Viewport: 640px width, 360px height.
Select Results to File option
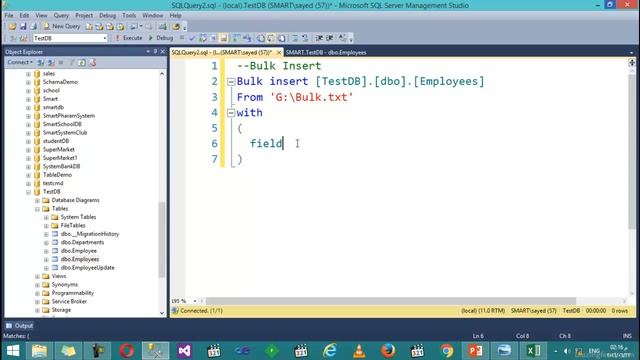coord(282,38)
